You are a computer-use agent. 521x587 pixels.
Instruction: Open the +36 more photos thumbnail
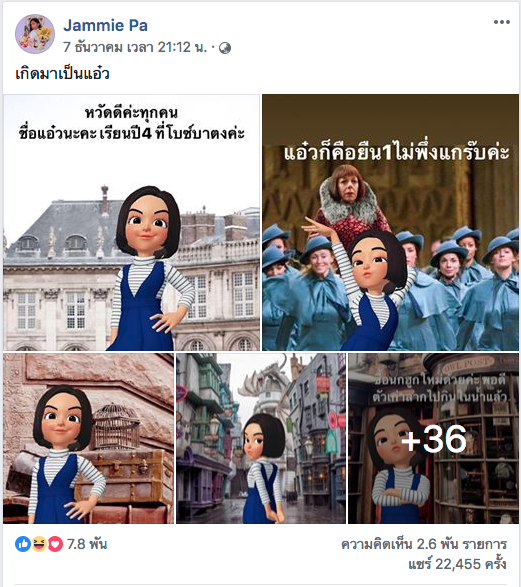coord(433,438)
